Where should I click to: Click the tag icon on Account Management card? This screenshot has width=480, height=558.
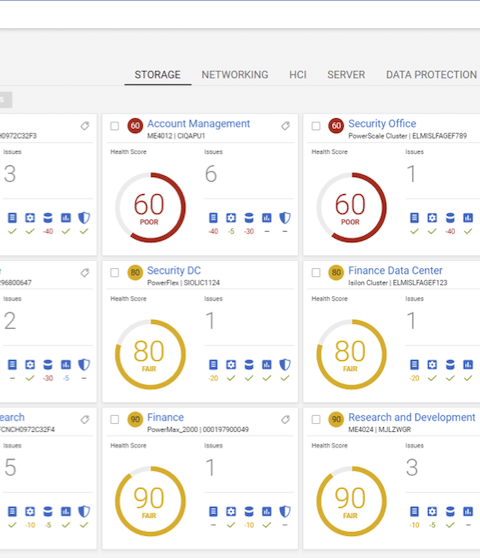point(285,126)
